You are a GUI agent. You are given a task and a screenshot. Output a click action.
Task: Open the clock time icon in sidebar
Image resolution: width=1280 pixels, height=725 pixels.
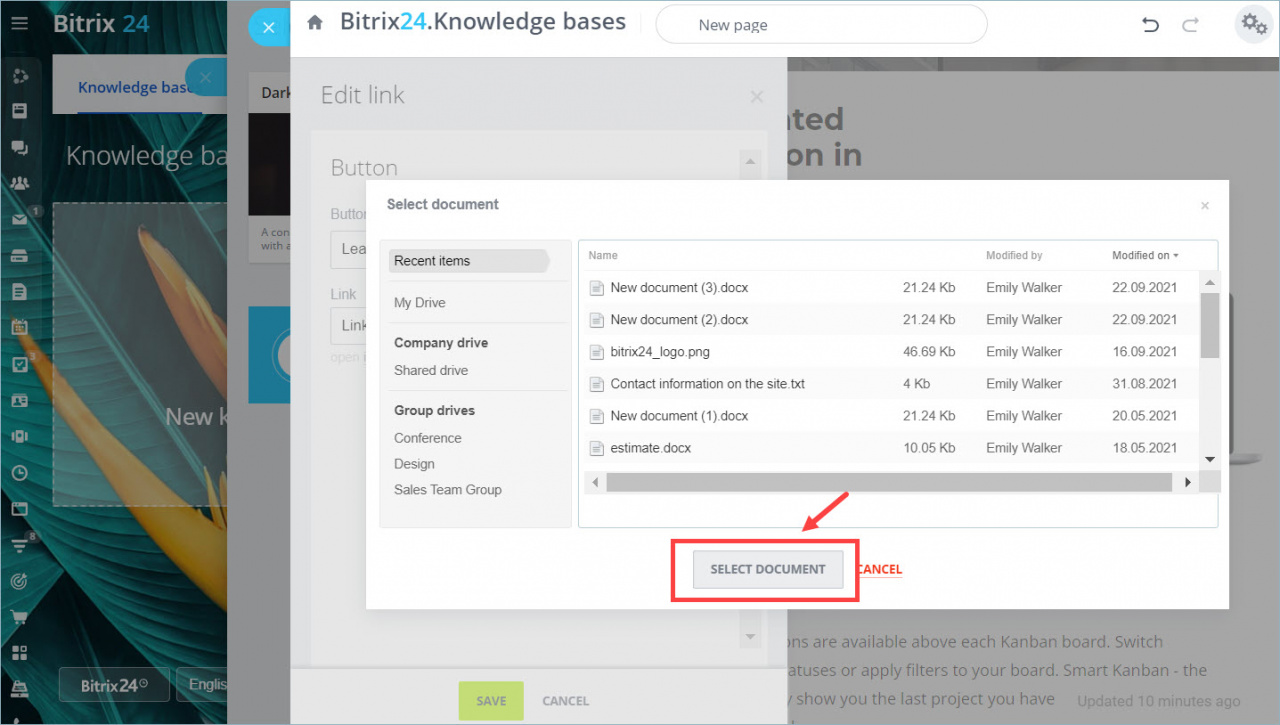(x=19, y=473)
